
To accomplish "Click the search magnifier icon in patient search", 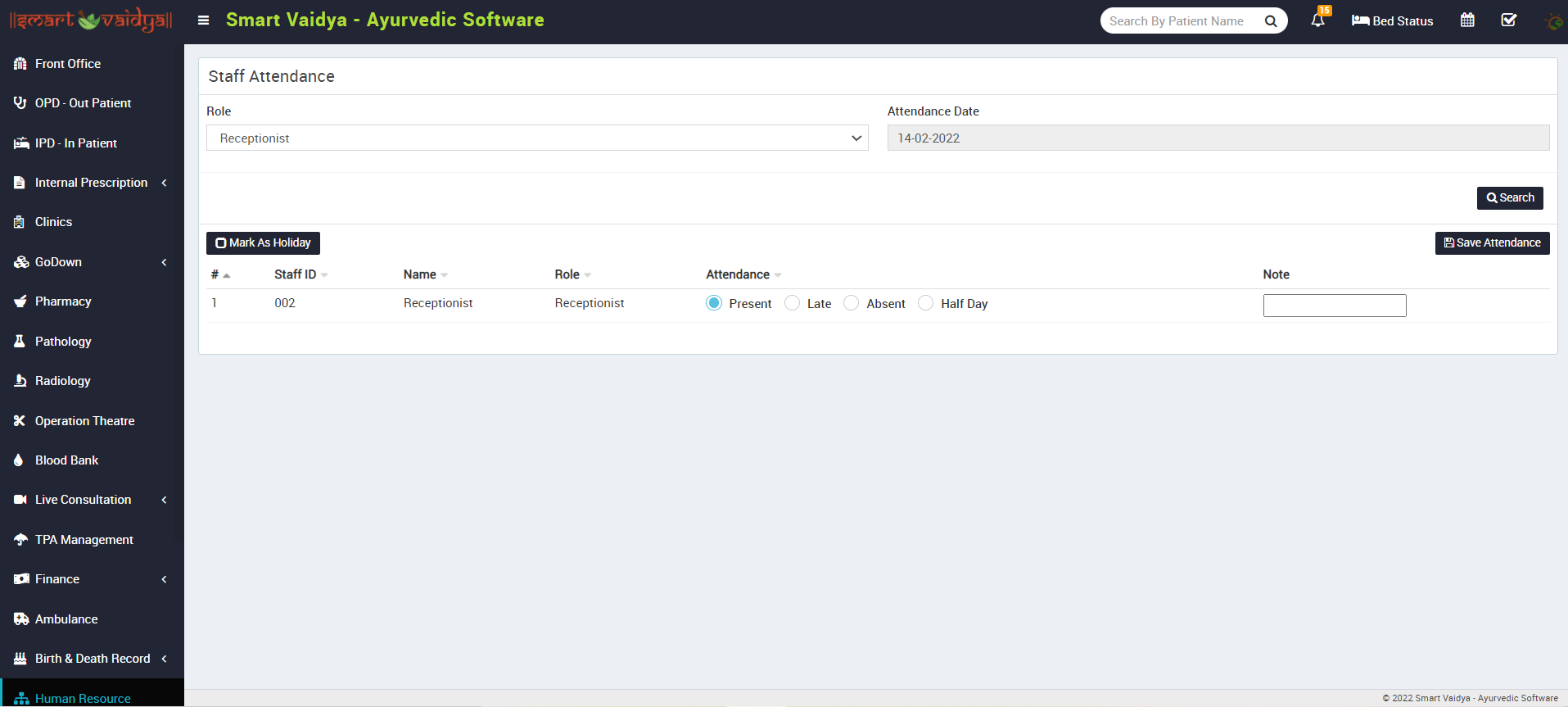I will (x=1271, y=21).
